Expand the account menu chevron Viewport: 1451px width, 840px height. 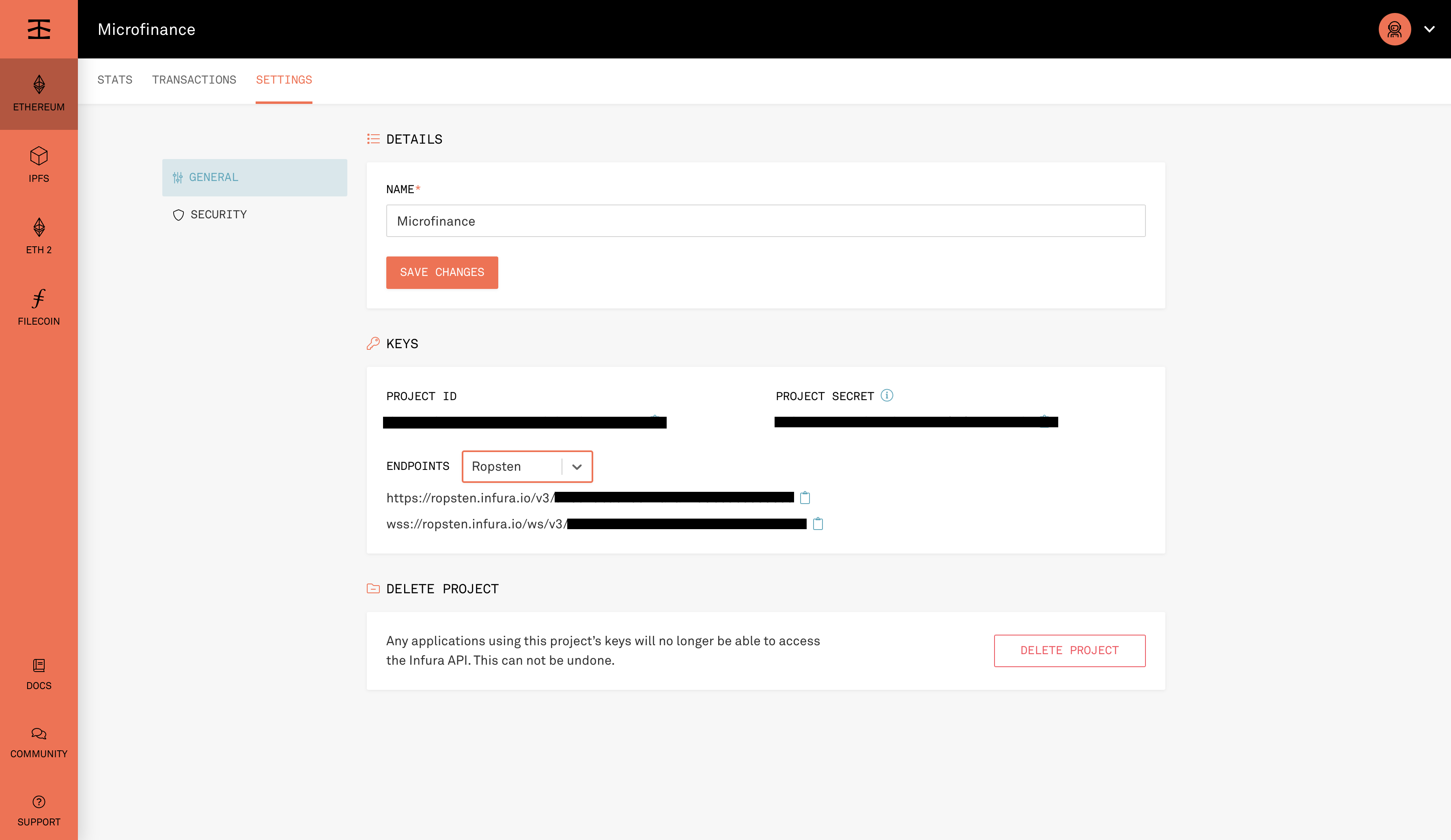[x=1429, y=29]
